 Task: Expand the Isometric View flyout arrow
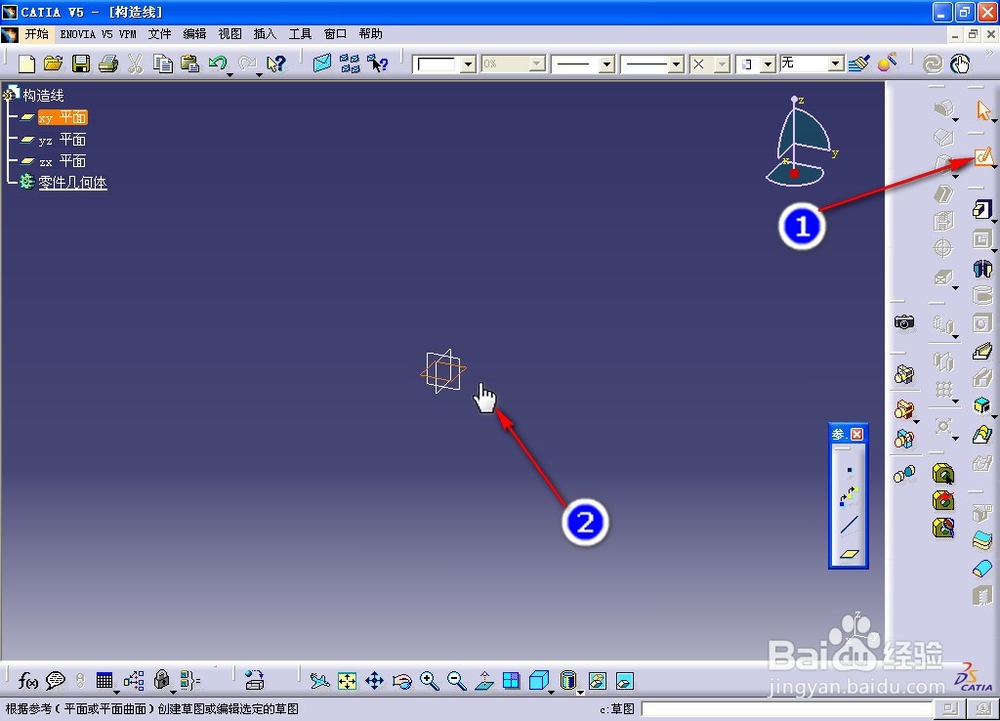pyautogui.click(x=552, y=692)
